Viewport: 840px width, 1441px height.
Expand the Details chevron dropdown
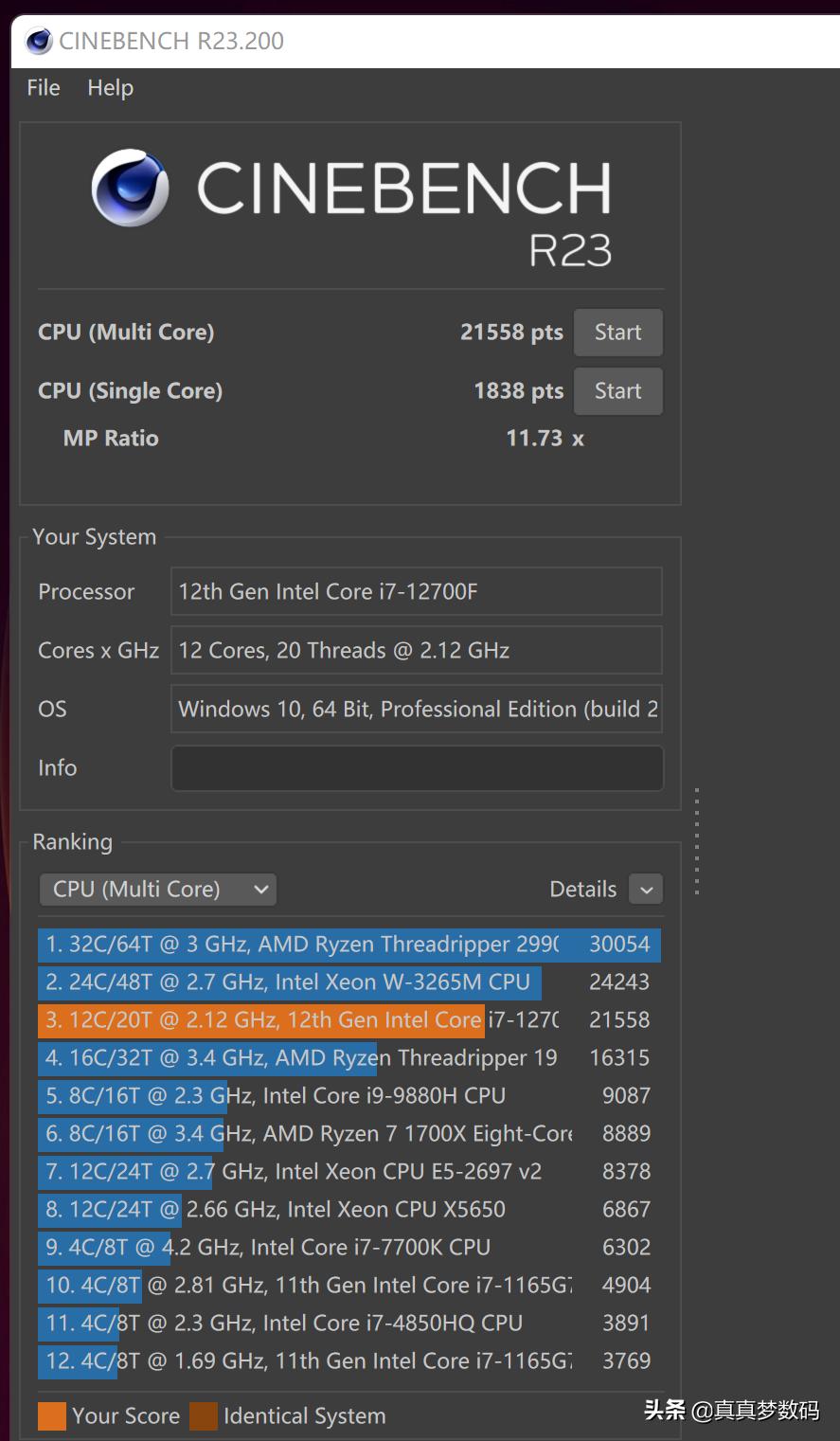646,890
